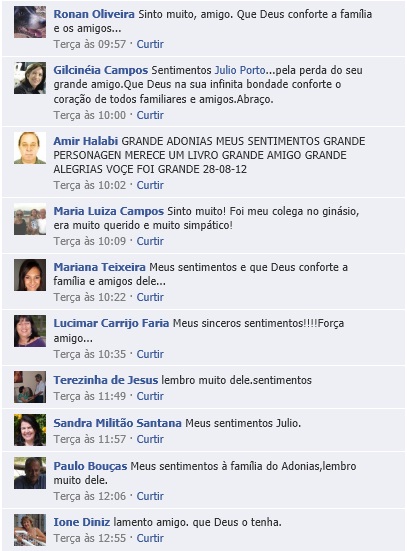Open the Julio Porto tagged name link
This screenshot has width=407, height=551.
coord(240,70)
